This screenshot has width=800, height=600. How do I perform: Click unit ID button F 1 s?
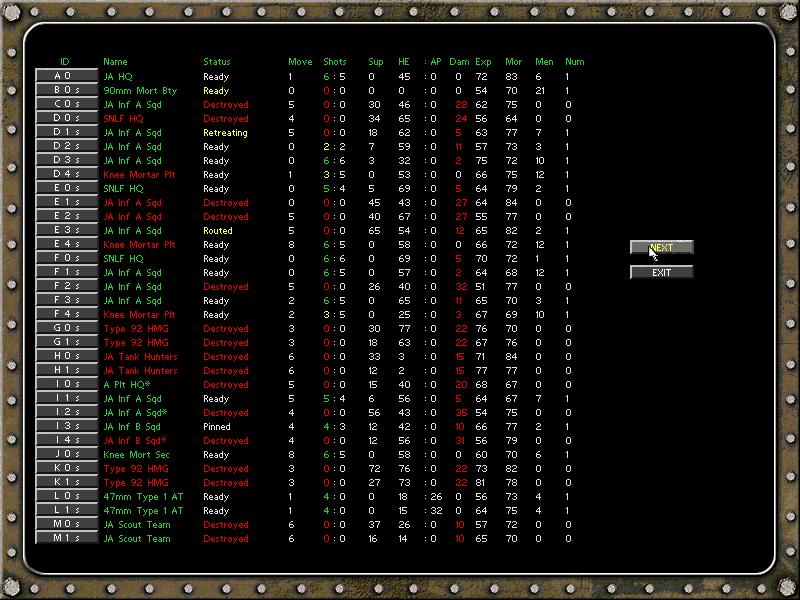[67, 272]
